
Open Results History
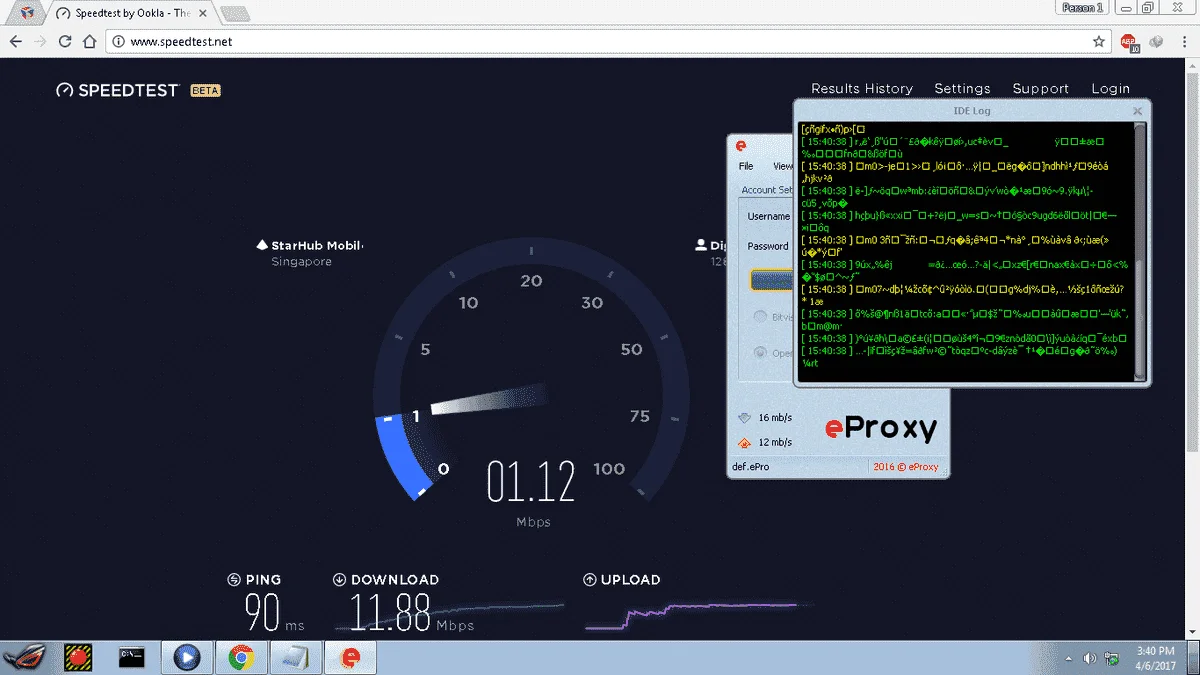tap(862, 89)
